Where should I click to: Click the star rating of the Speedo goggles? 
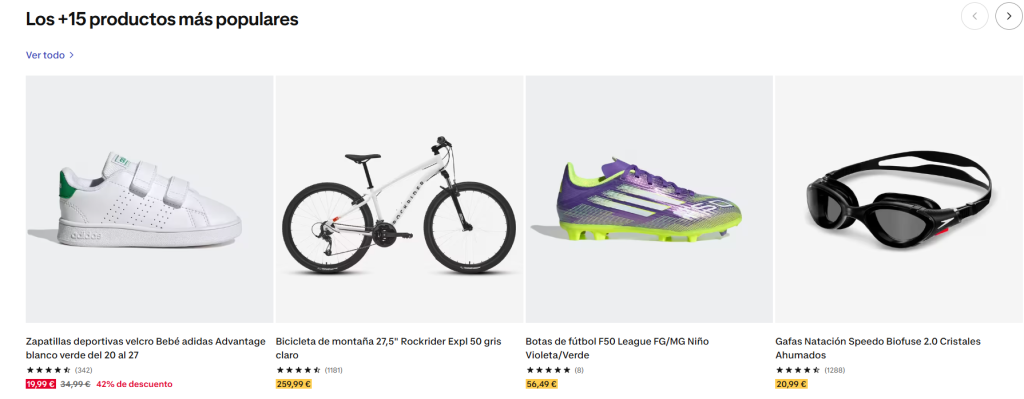click(x=798, y=370)
